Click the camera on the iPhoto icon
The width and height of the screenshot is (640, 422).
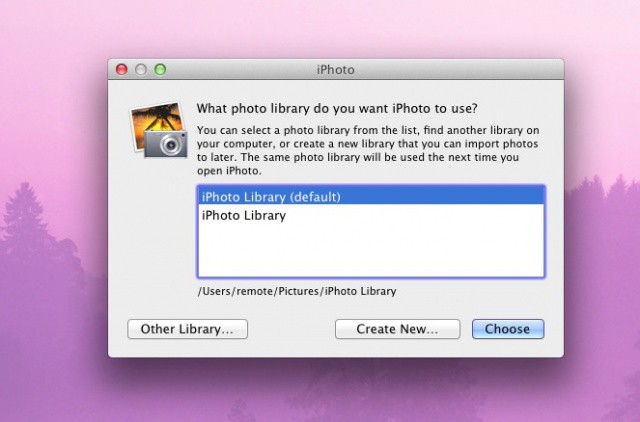(x=167, y=144)
